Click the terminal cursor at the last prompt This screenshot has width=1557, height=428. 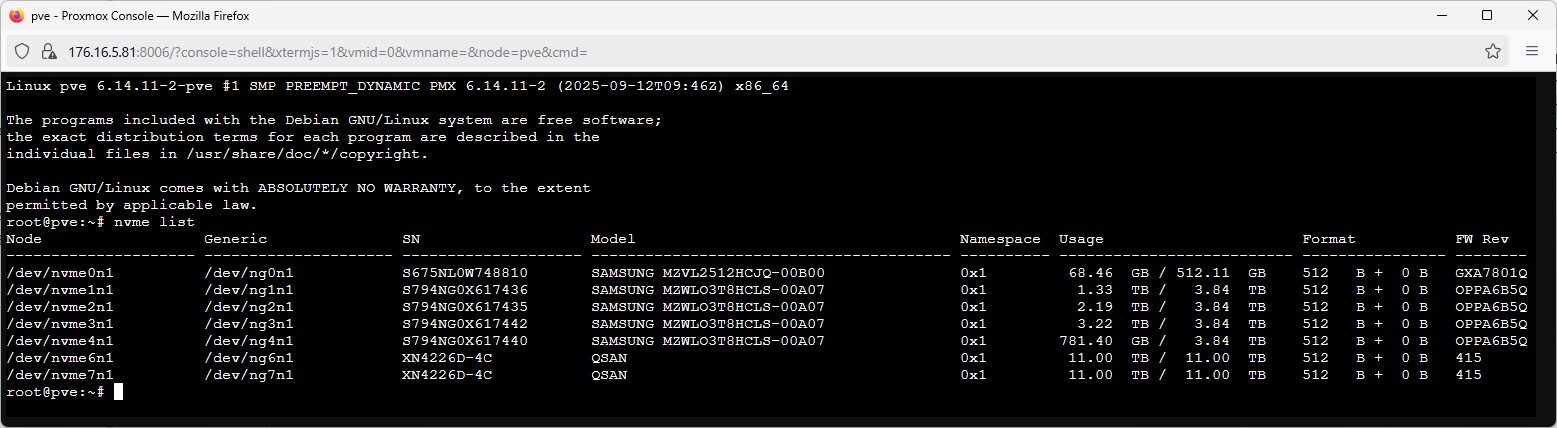click(118, 392)
